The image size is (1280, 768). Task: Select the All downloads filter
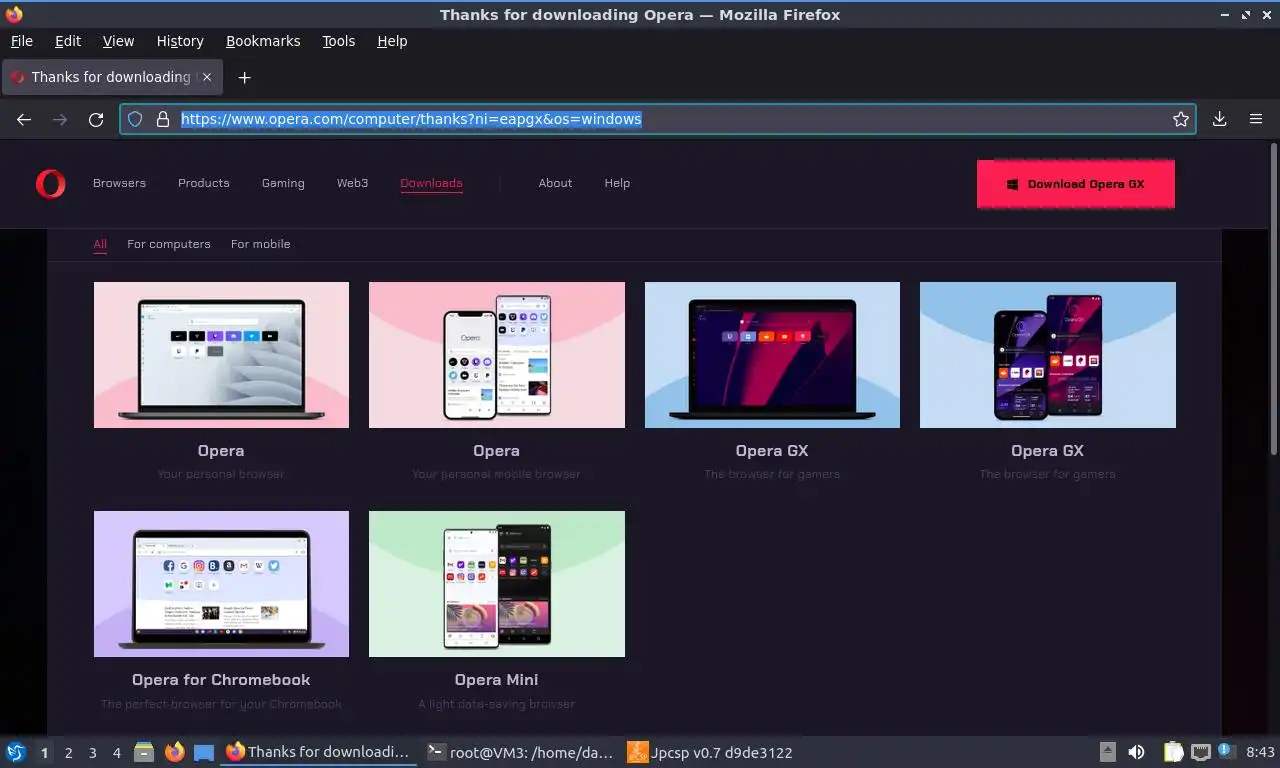click(x=100, y=244)
